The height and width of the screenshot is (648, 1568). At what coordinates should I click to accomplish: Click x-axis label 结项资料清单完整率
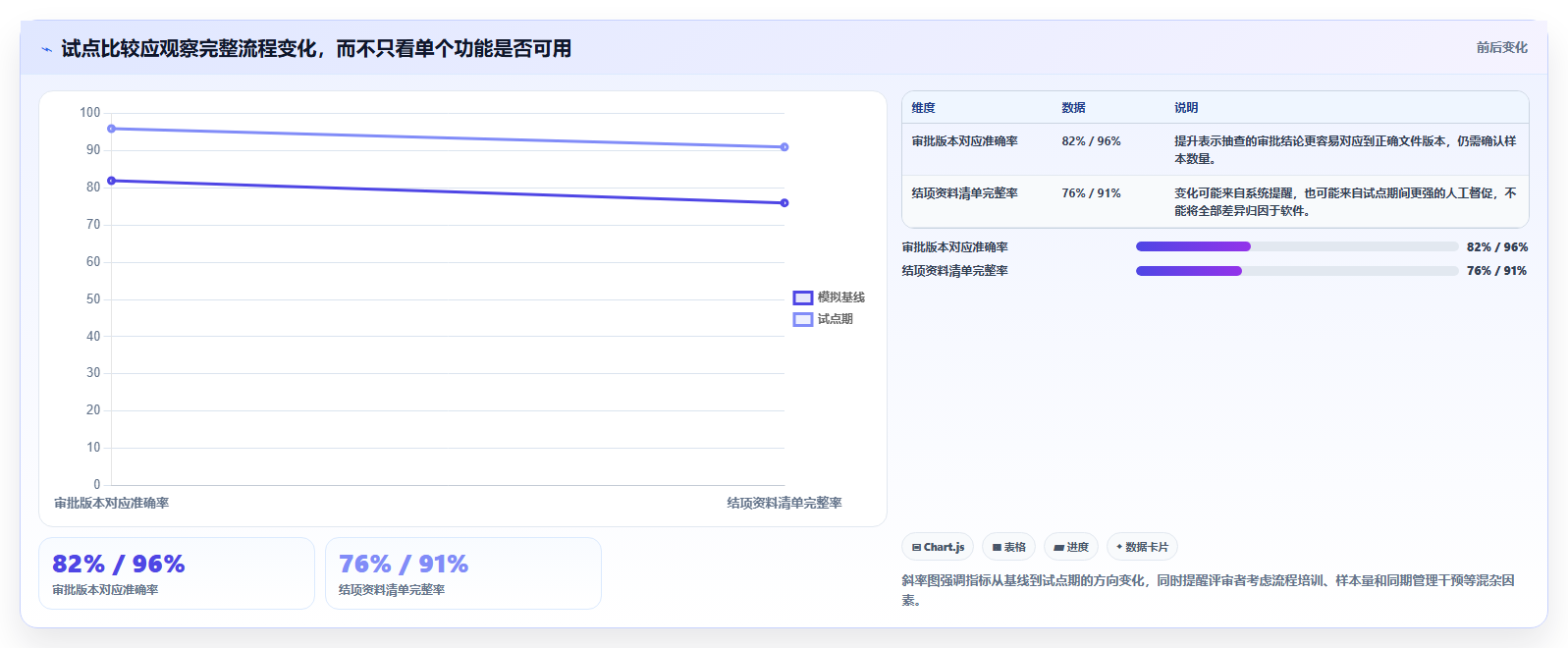[x=784, y=503]
